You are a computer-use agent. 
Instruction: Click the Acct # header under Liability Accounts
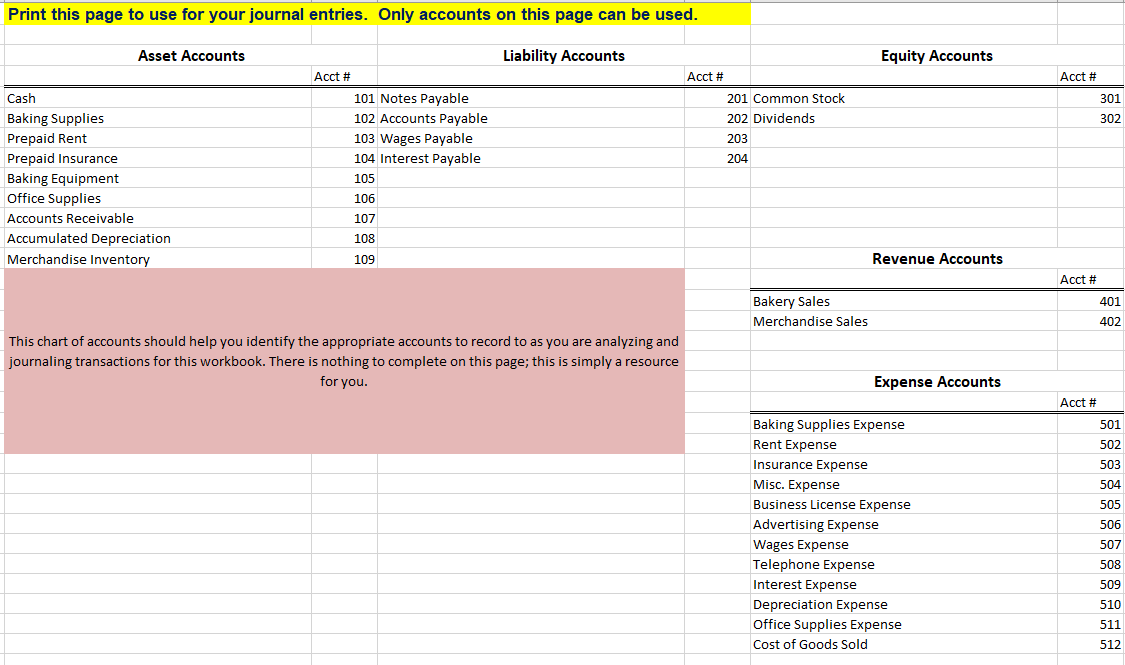(717, 77)
